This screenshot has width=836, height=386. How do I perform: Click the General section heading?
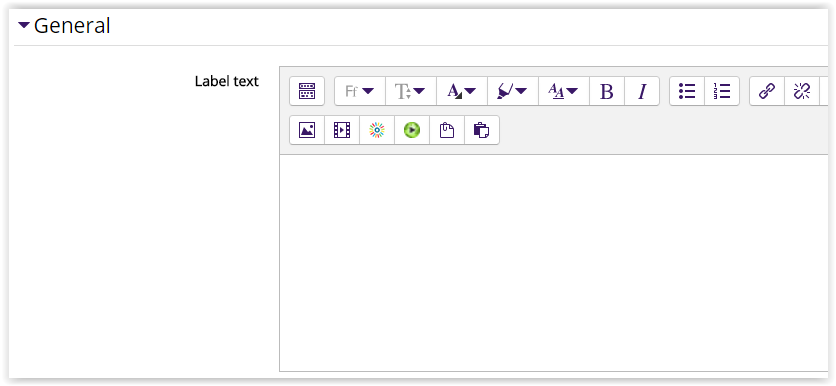[72, 25]
